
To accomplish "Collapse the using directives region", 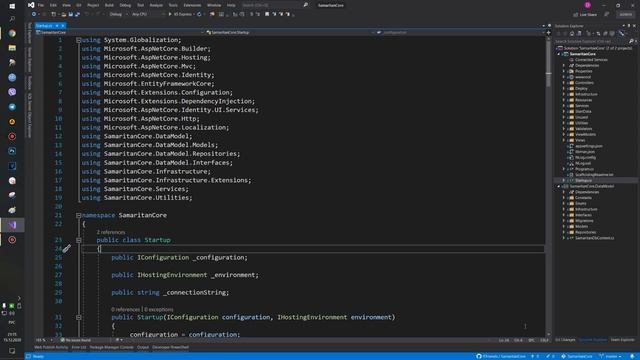I will [x=78, y=40].
